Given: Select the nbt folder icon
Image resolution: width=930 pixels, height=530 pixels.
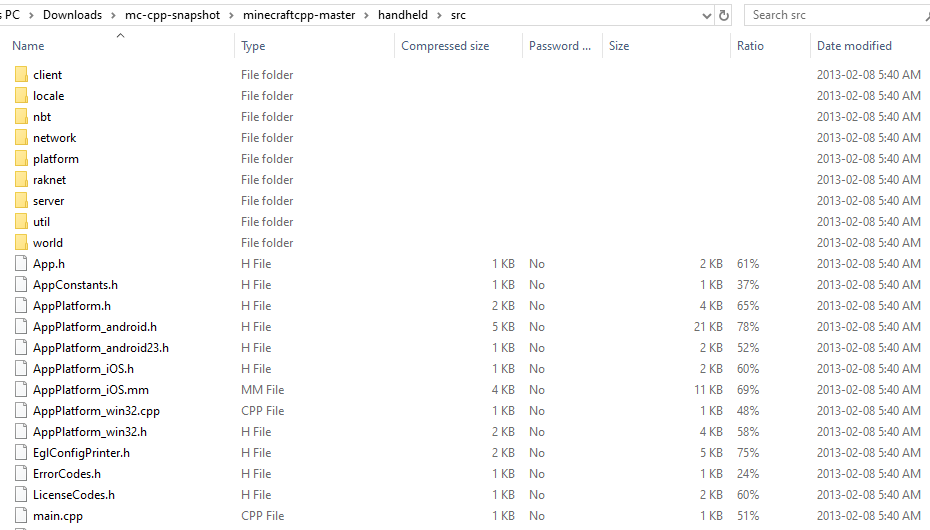Looking at the screenshot, I should click(x=21, y=116).
